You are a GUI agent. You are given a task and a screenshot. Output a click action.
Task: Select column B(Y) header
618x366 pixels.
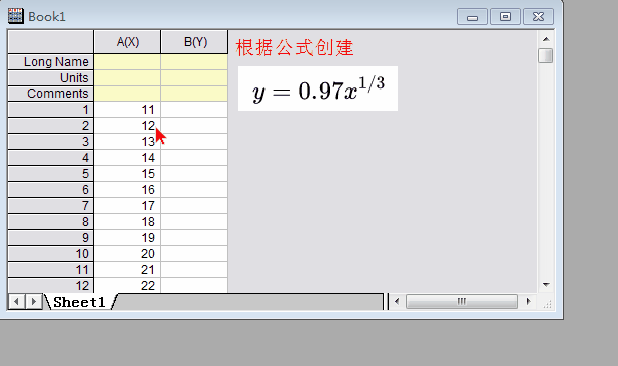pos(195,42)
